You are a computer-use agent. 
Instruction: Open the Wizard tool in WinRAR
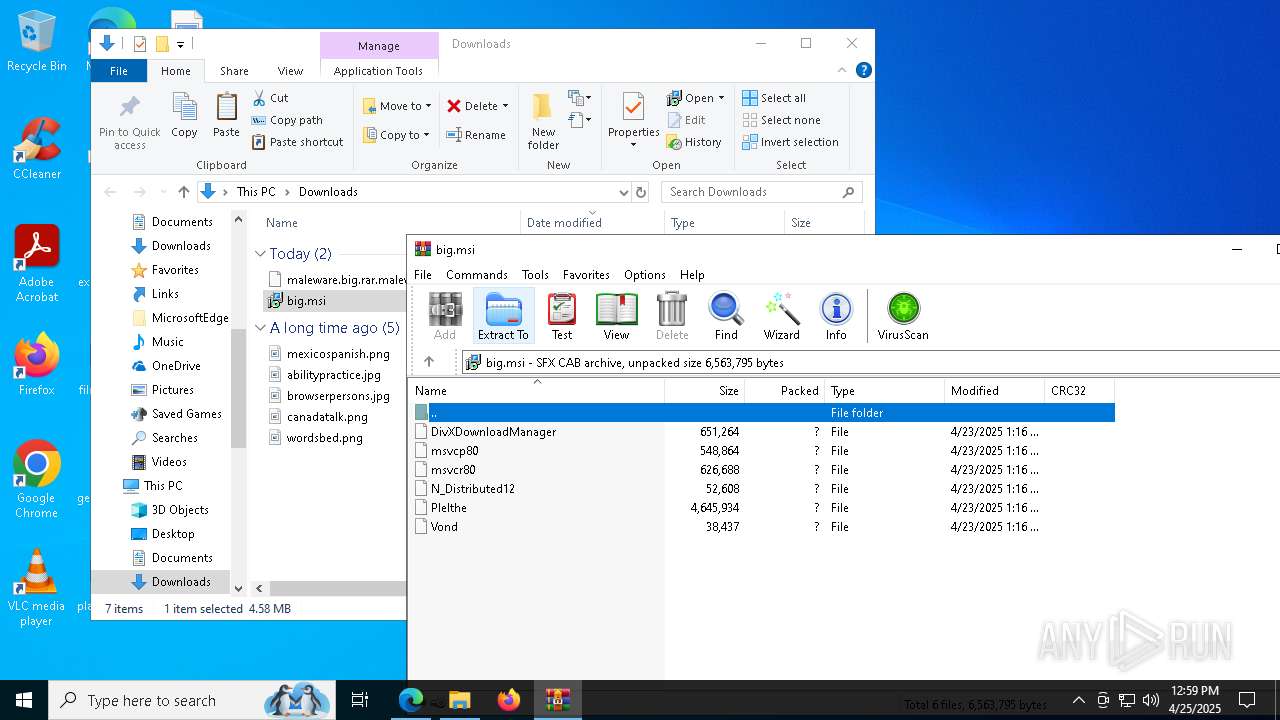pos(781,316)
